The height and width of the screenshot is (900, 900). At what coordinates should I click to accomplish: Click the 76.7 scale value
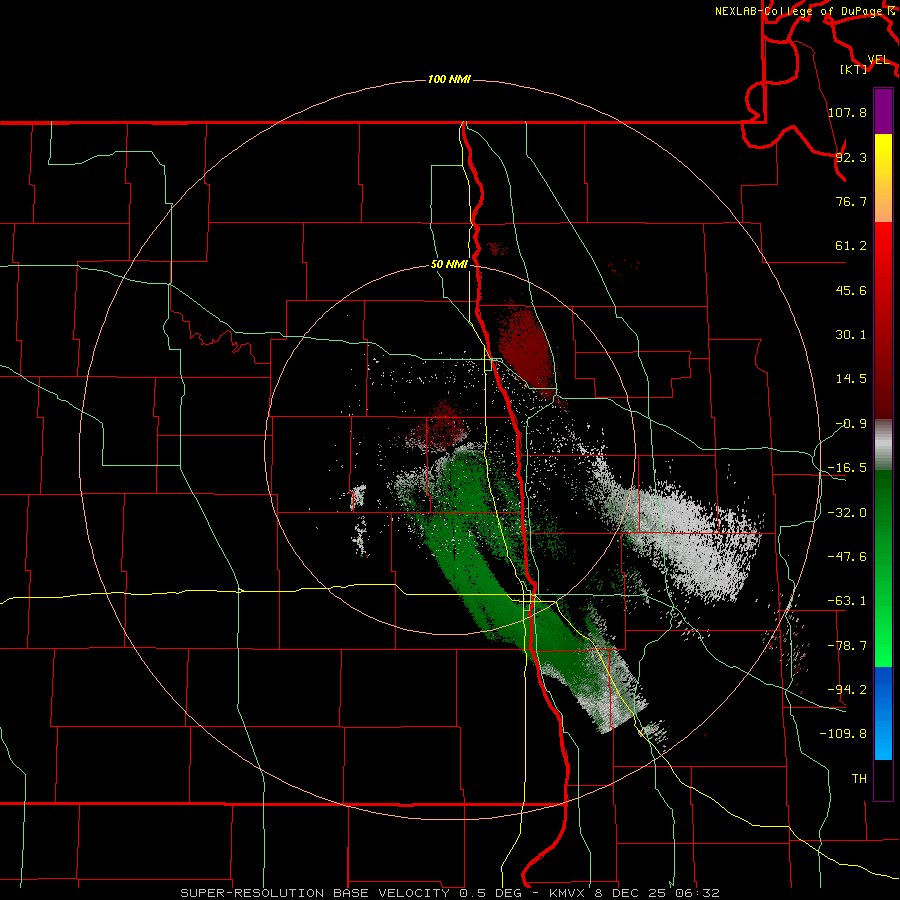click(851, 201)
